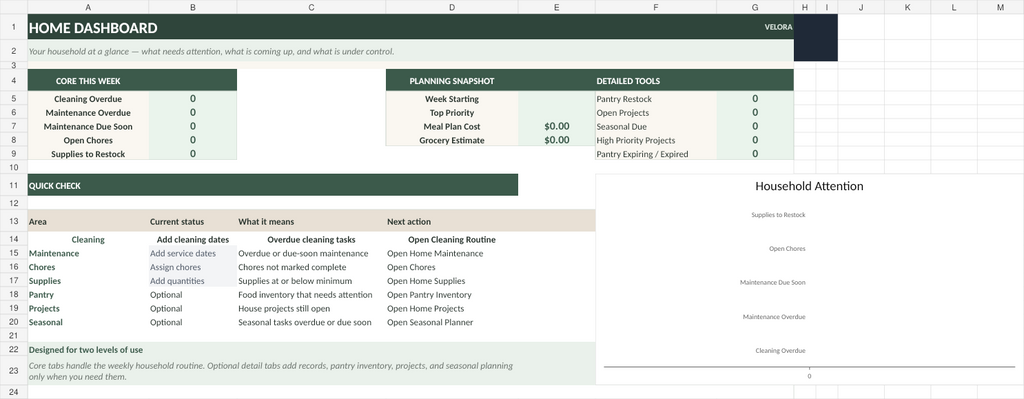Click the Pantry Restock label
The height and width of the screenshot is (399, 1024).
tap(656, 99)
